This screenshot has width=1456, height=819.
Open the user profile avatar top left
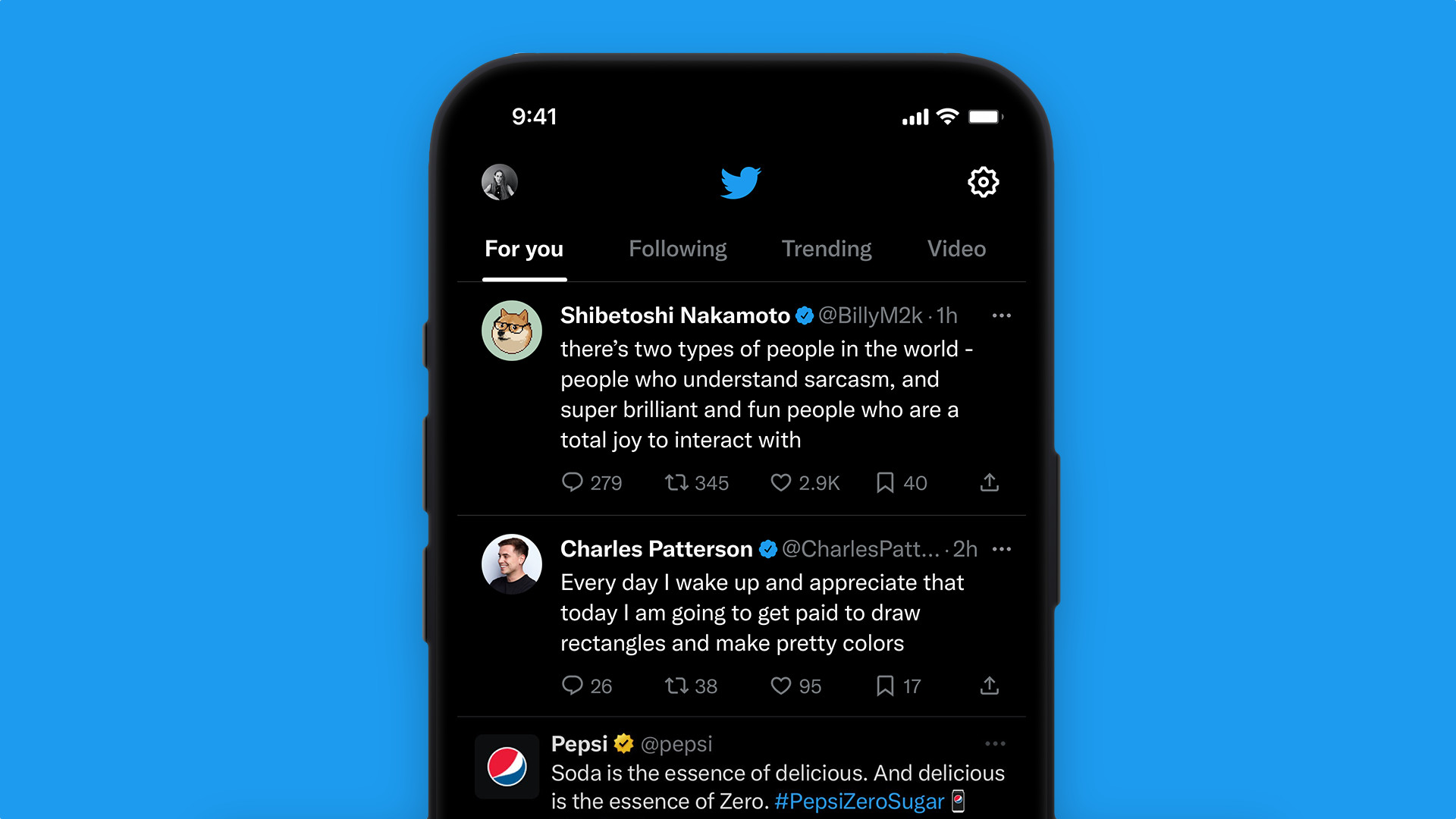point(498,182)
